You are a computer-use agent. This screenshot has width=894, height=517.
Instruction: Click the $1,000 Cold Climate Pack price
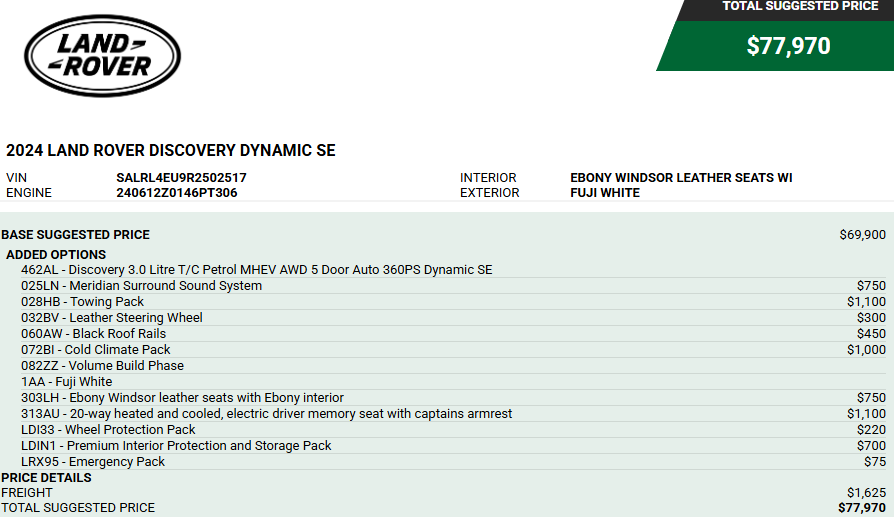(866, 349)
